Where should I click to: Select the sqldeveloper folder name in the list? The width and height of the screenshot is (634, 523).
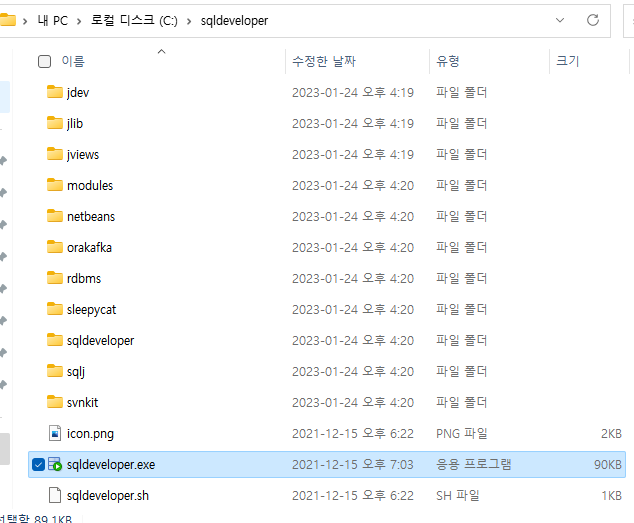coord(100,341)
